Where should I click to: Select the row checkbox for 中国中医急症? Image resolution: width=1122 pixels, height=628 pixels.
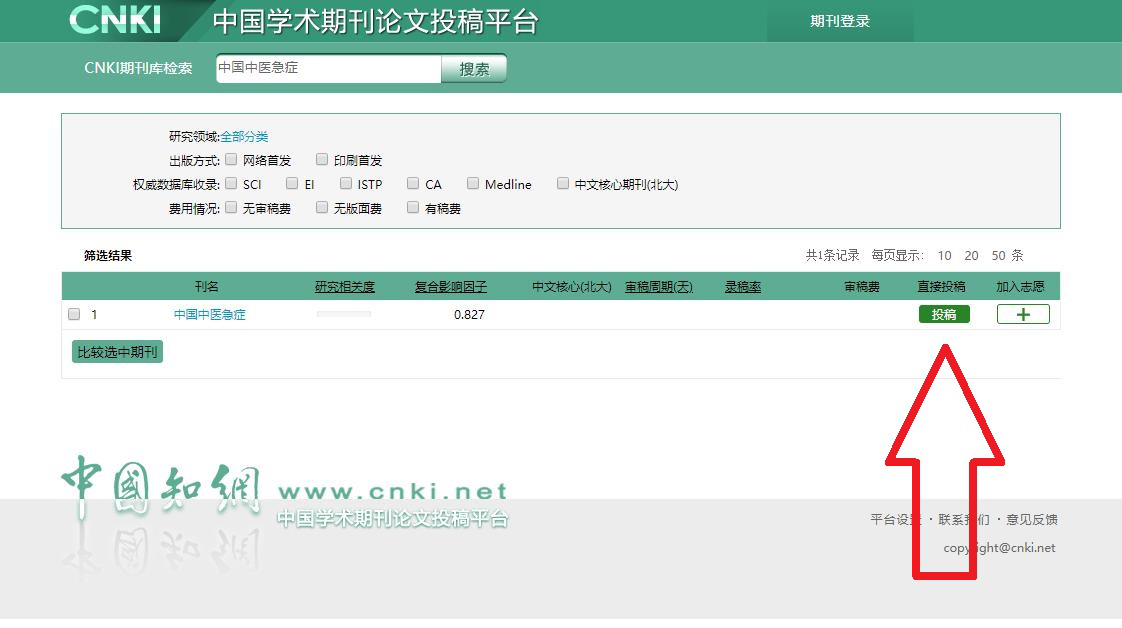click(x=74, y=314)
